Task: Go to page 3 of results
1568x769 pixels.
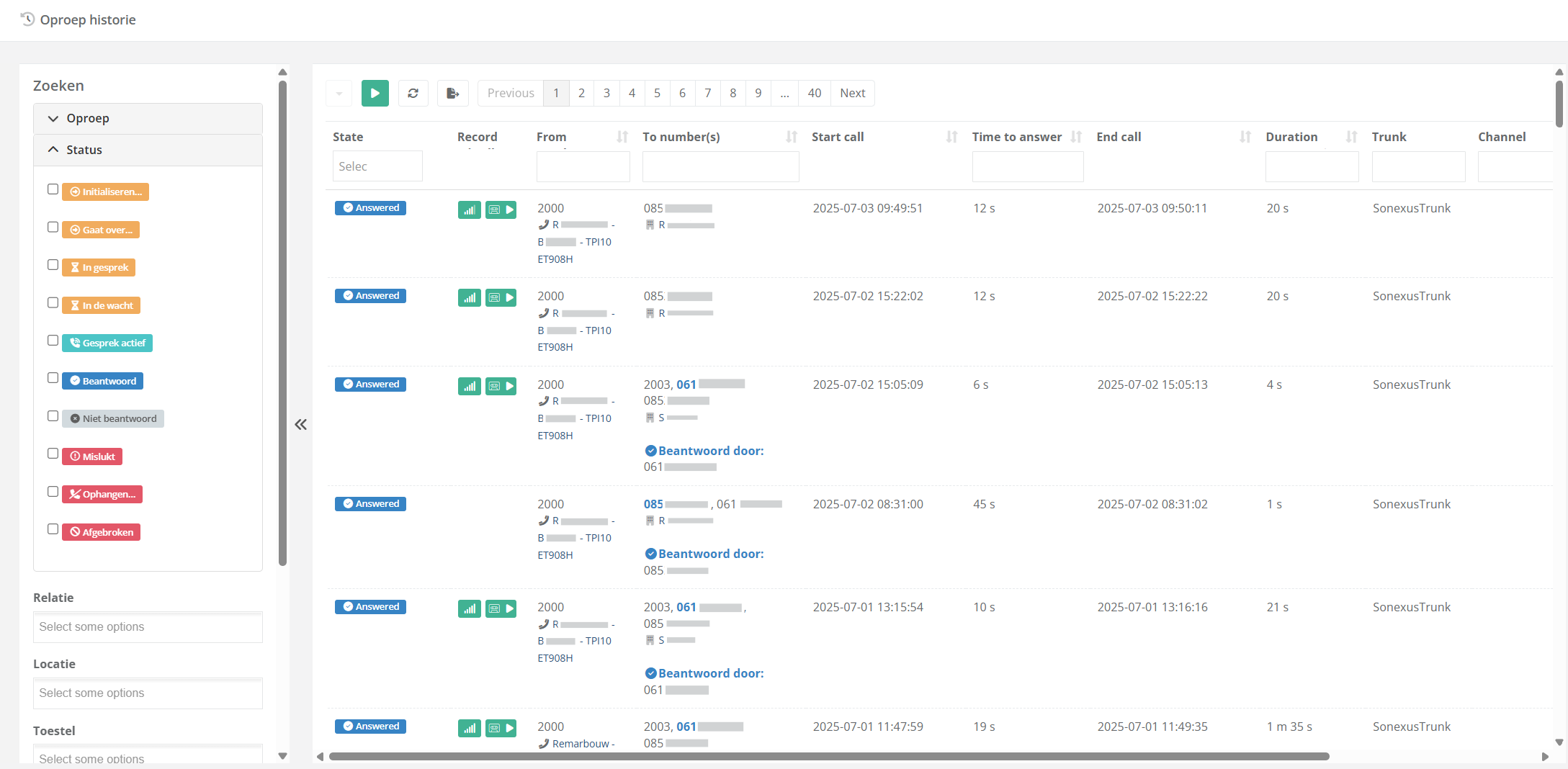Action: coord(606,93)
